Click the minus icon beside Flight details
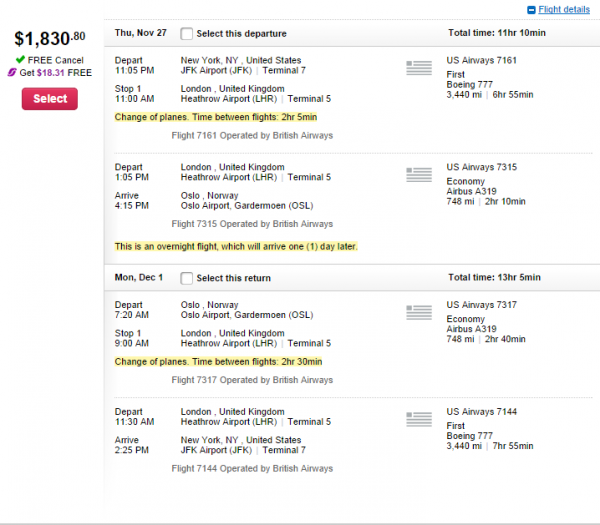This screenshot has width=600, height=525. (x=531, y=10)
